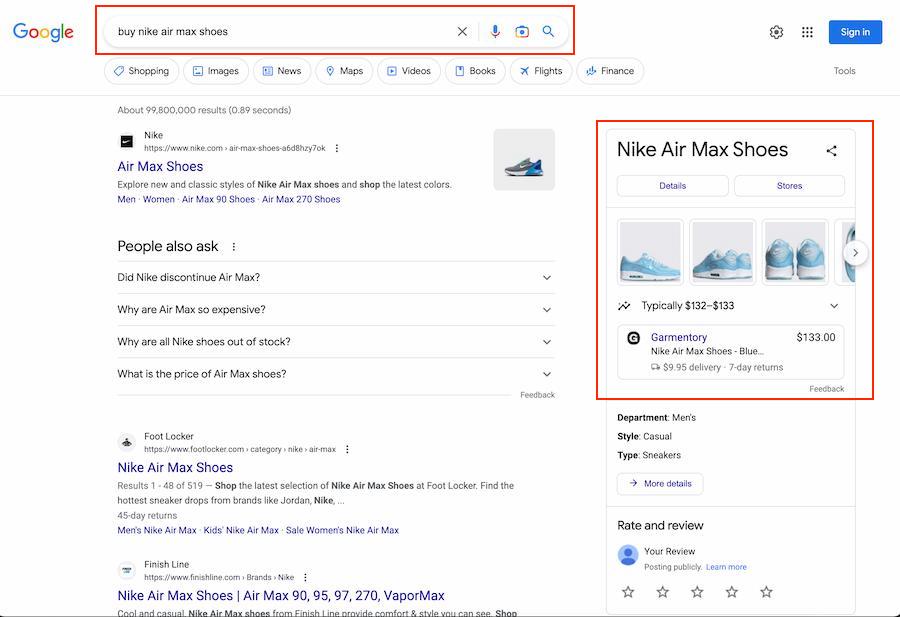Screen dimensions: 900x617
Task: Click Learn more next to Posting publicly
Action: coord(726,567)
